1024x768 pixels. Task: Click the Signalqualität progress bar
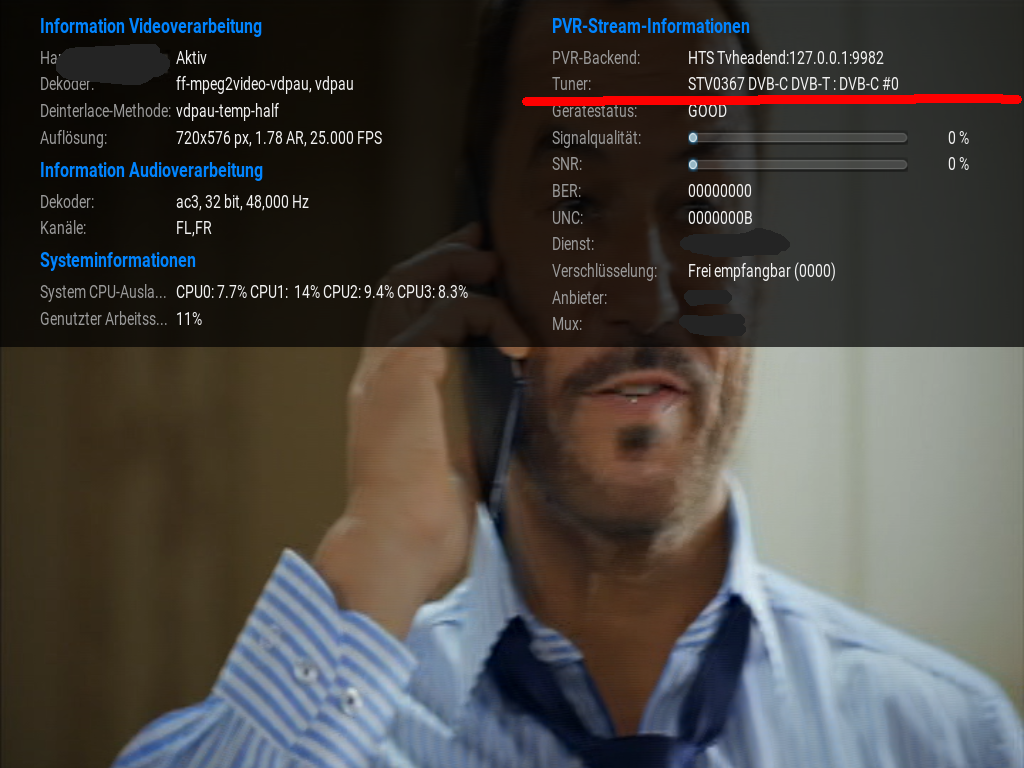(797, 138)
